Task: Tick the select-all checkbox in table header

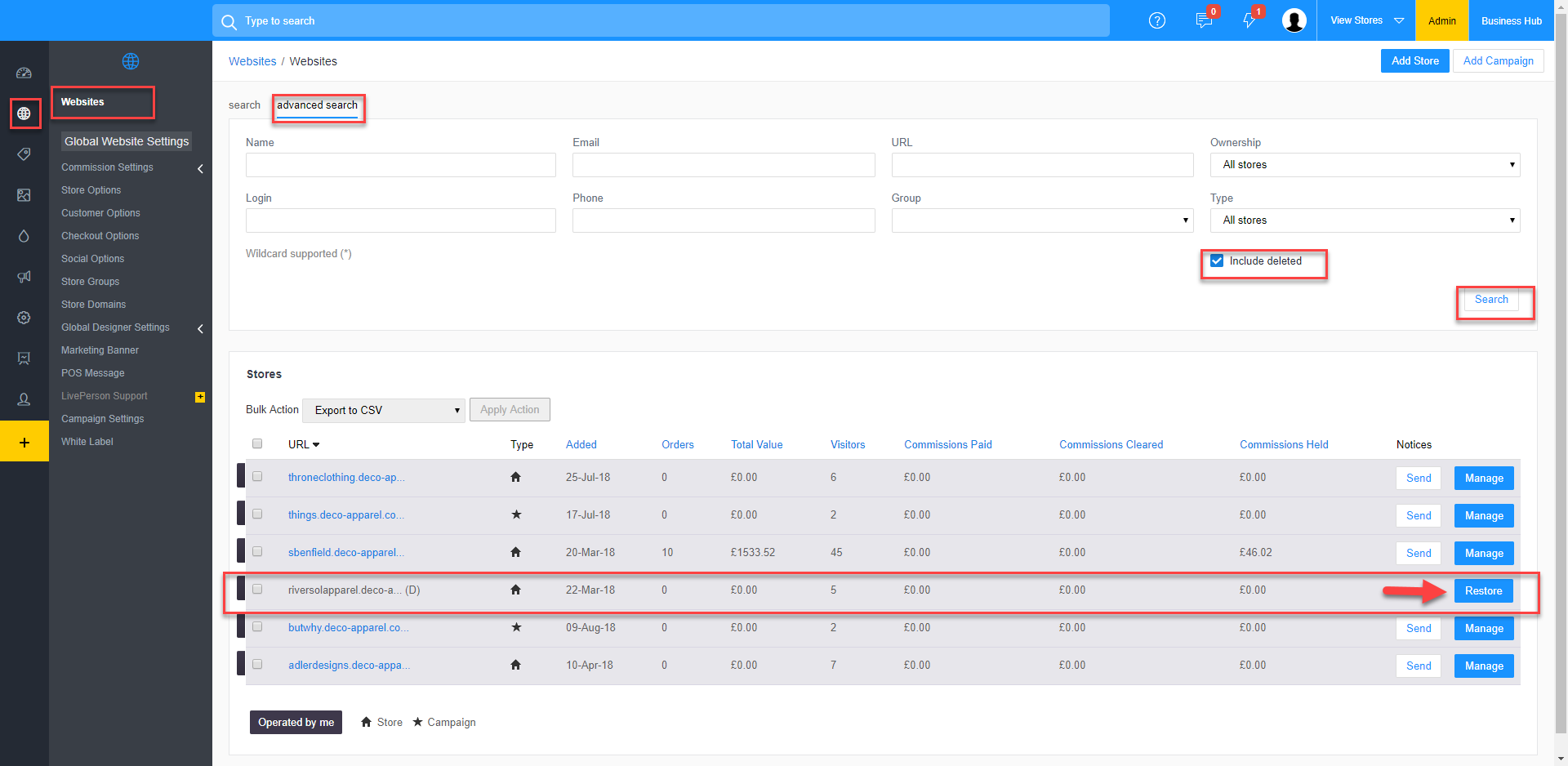Action: (257, 443)
